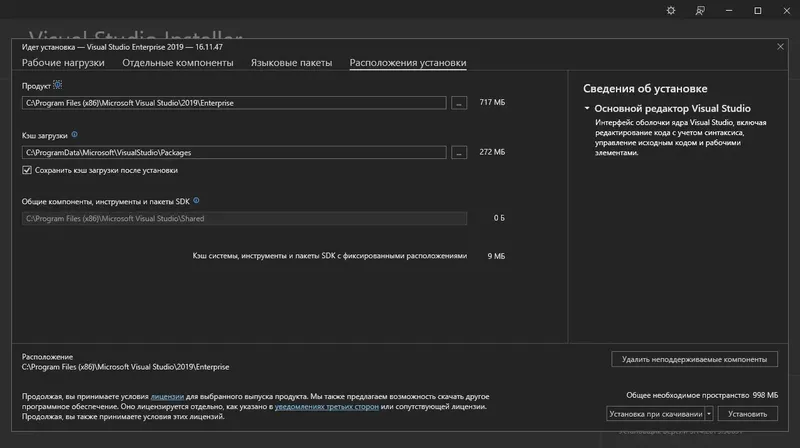800x448 pixels.
Task: Click the 0 Б shared components size
Action: 499,218
